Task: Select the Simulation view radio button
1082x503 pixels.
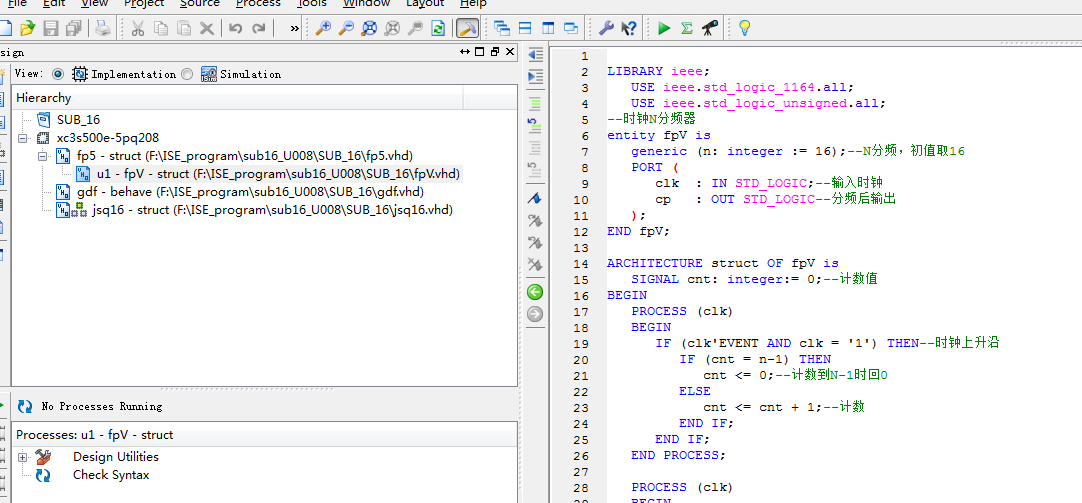Action: coord(187,74)
